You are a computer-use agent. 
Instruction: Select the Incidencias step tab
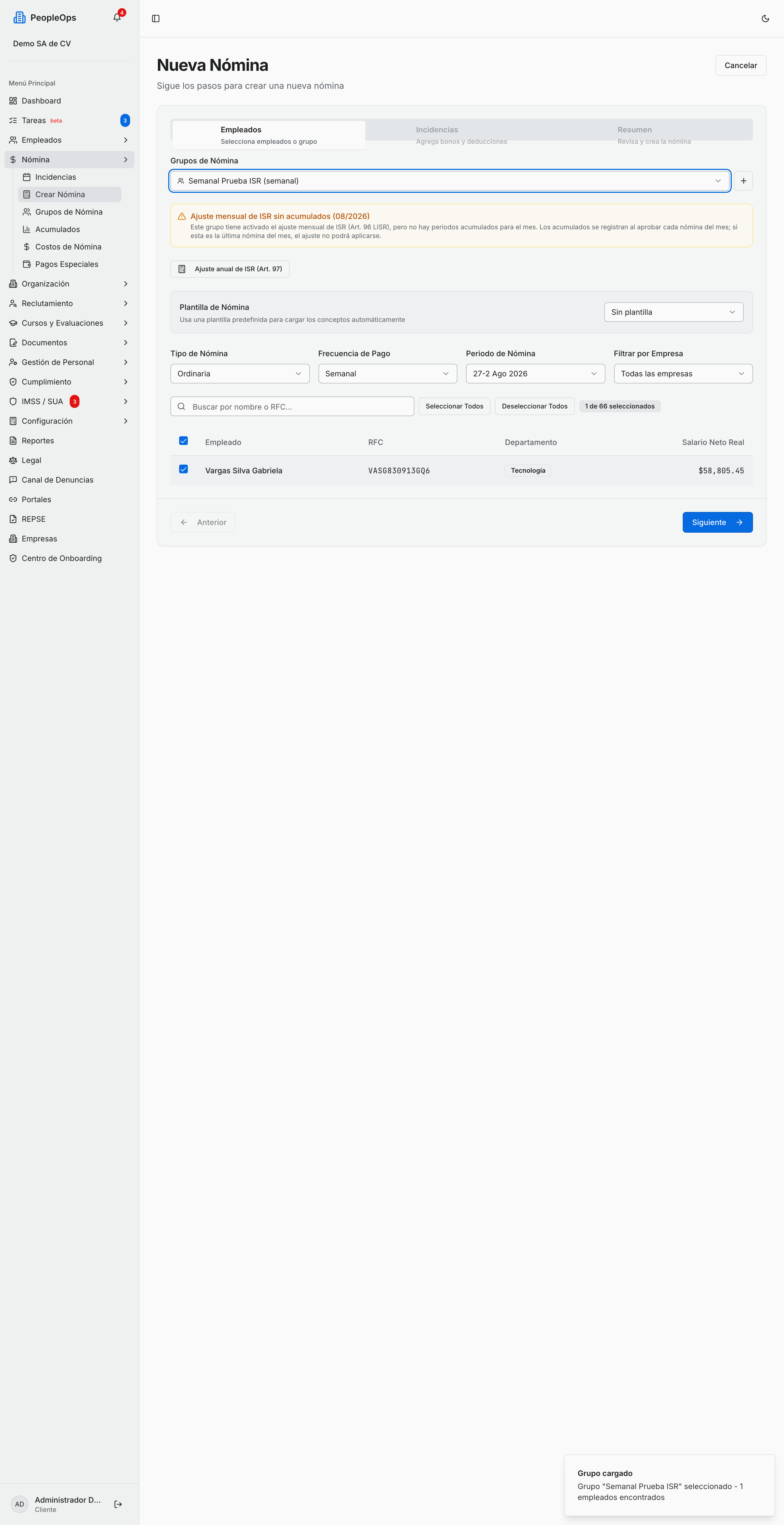[x=461, y=135]
